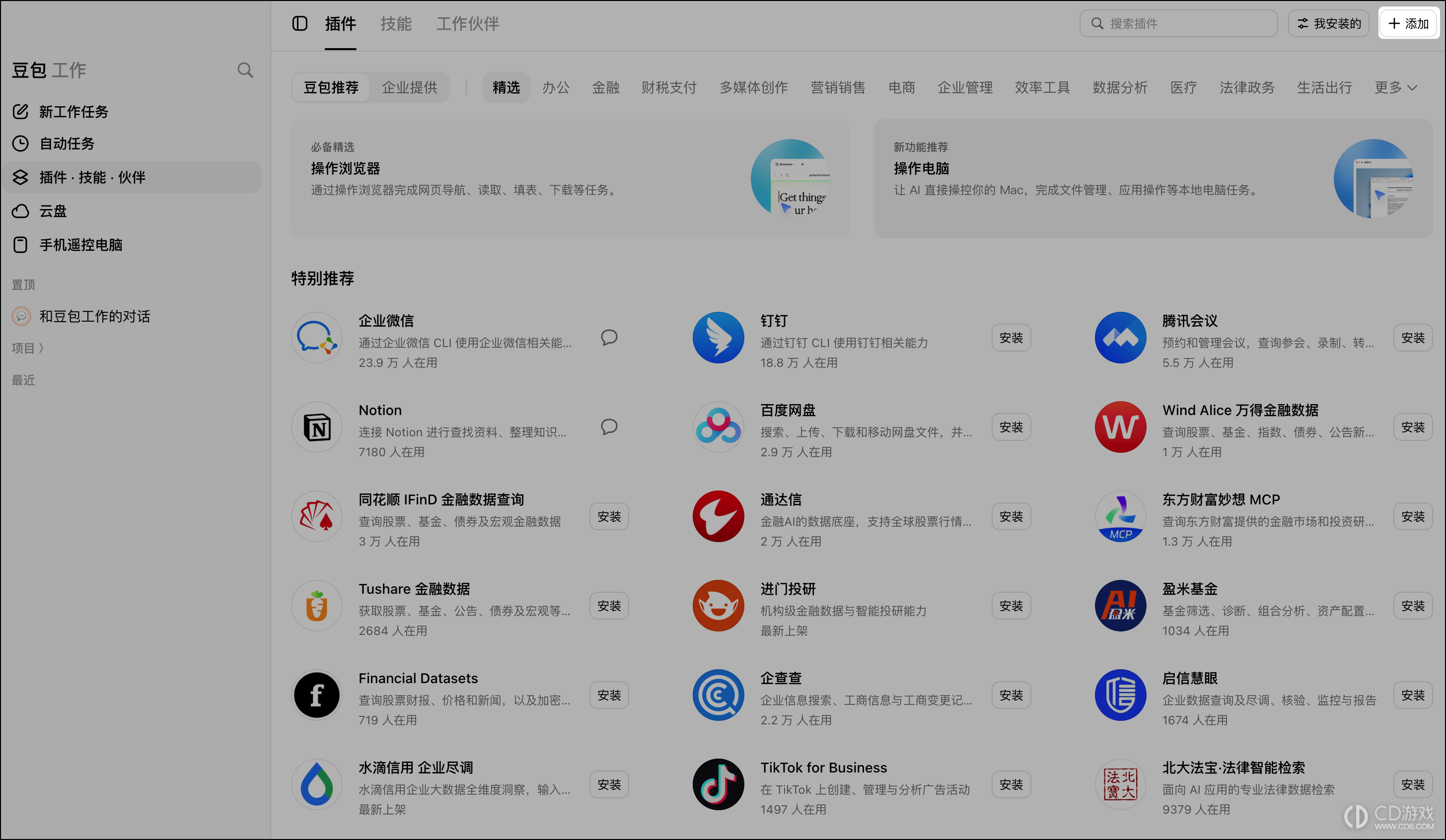
Task: Click the 百度网盘 plugin logo
Action: [x=718, y=427]
